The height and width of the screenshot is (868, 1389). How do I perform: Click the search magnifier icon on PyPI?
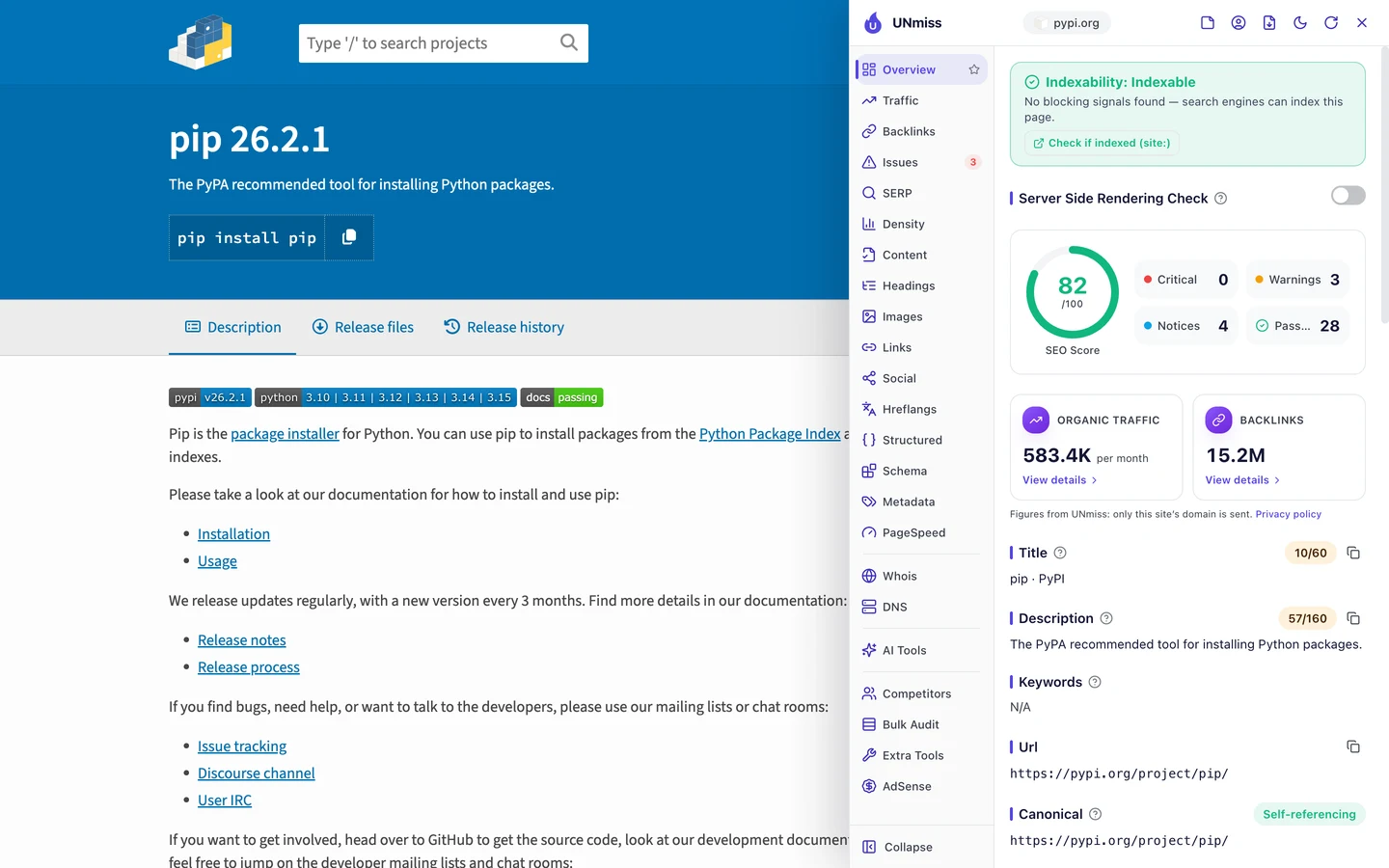[x=569, y=42]
